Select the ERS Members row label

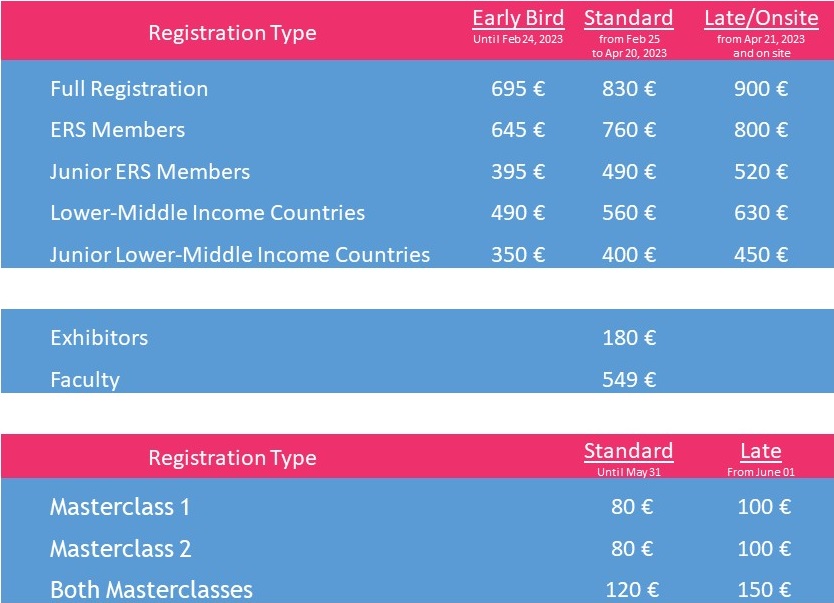(x=118, y=130)
